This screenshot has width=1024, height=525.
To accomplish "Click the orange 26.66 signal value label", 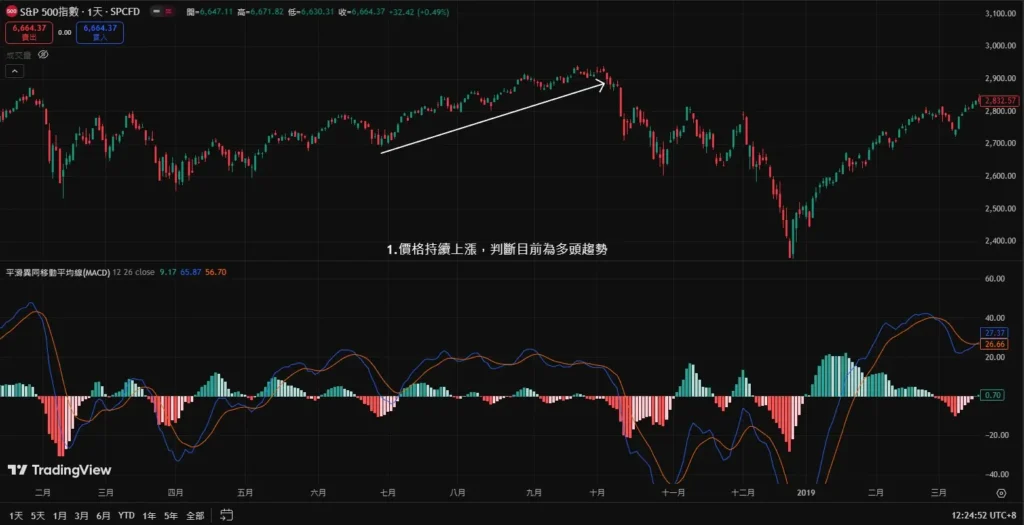I will [x=993, y=344].
